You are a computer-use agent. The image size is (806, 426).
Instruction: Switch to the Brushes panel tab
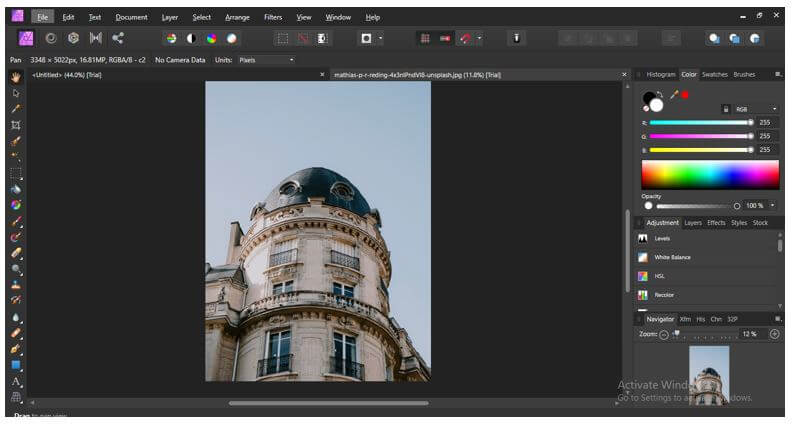(x=744, y=75)
